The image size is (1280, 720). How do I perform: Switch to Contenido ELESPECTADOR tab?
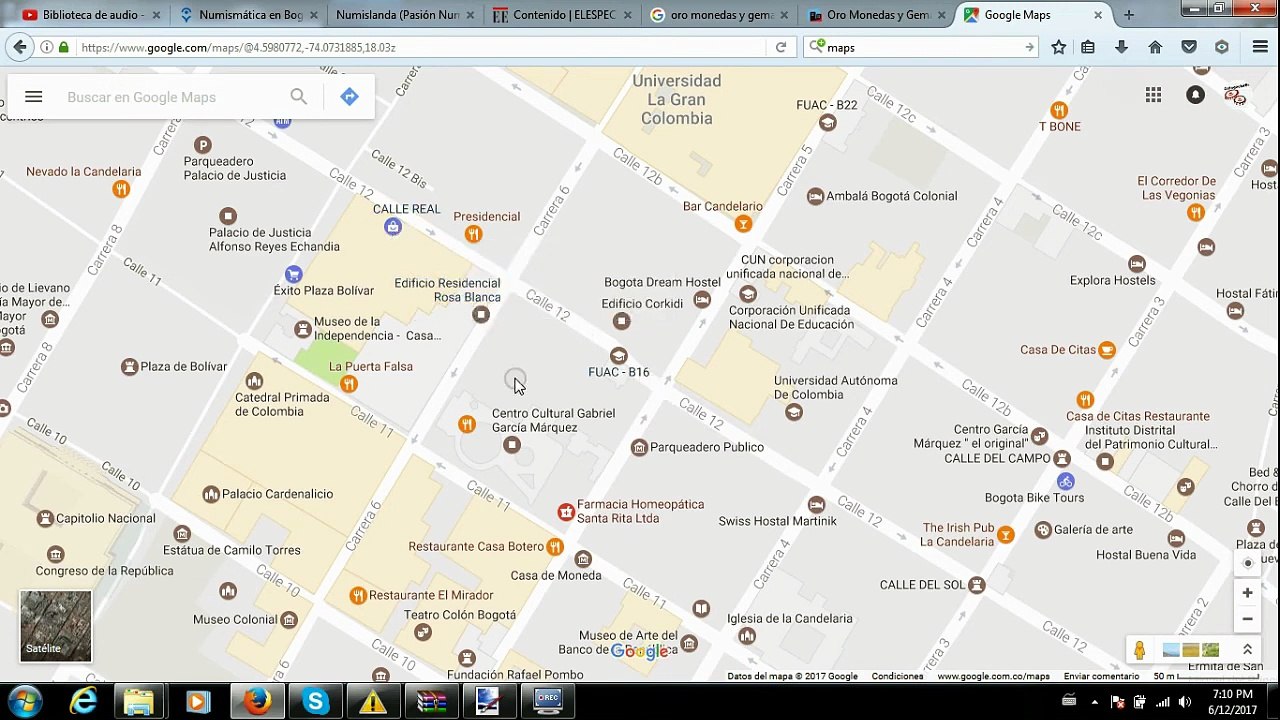pyautogui.click(x=564, y=15)
